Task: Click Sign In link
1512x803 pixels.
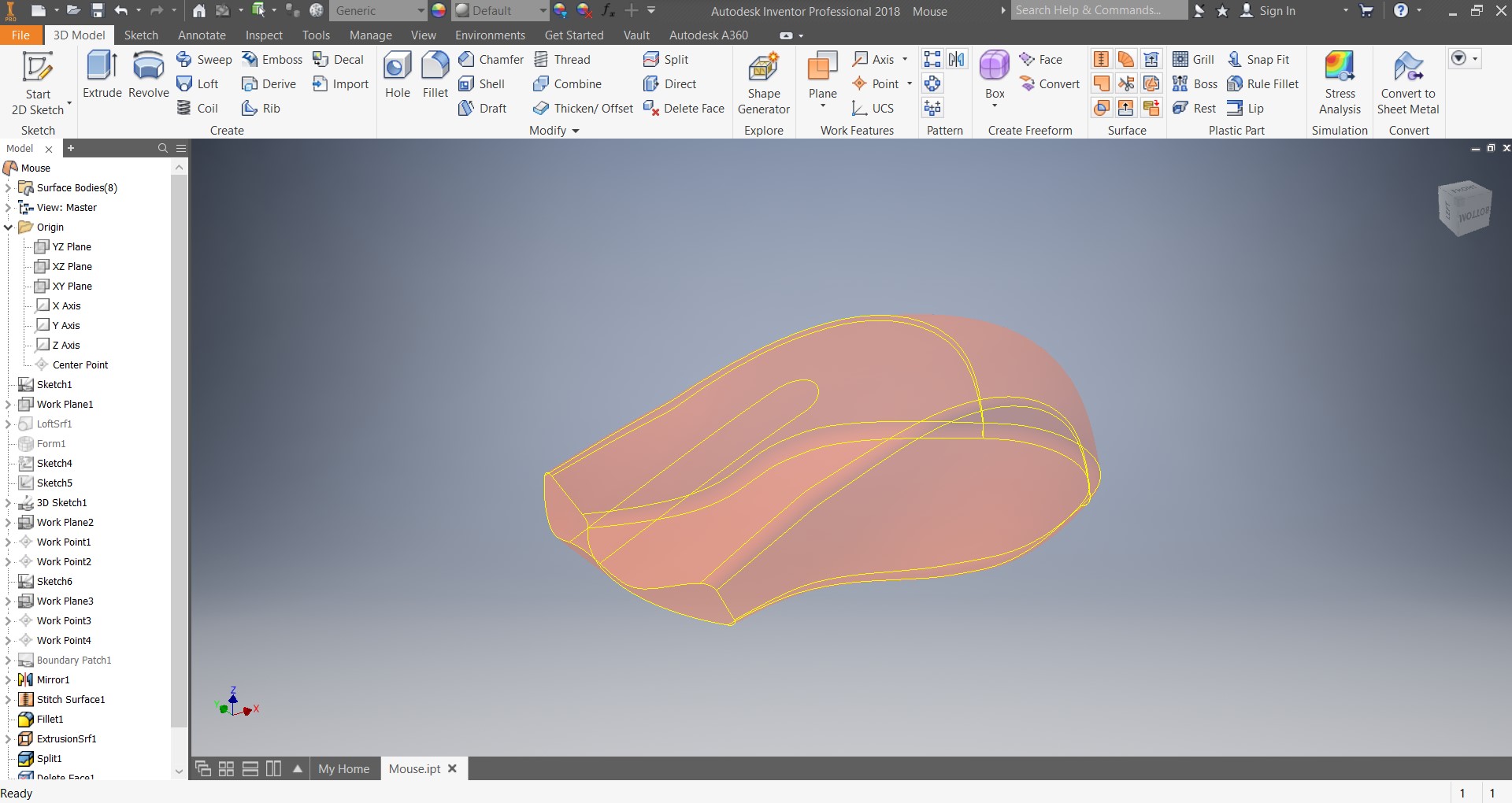Action: pos(1276,11)
